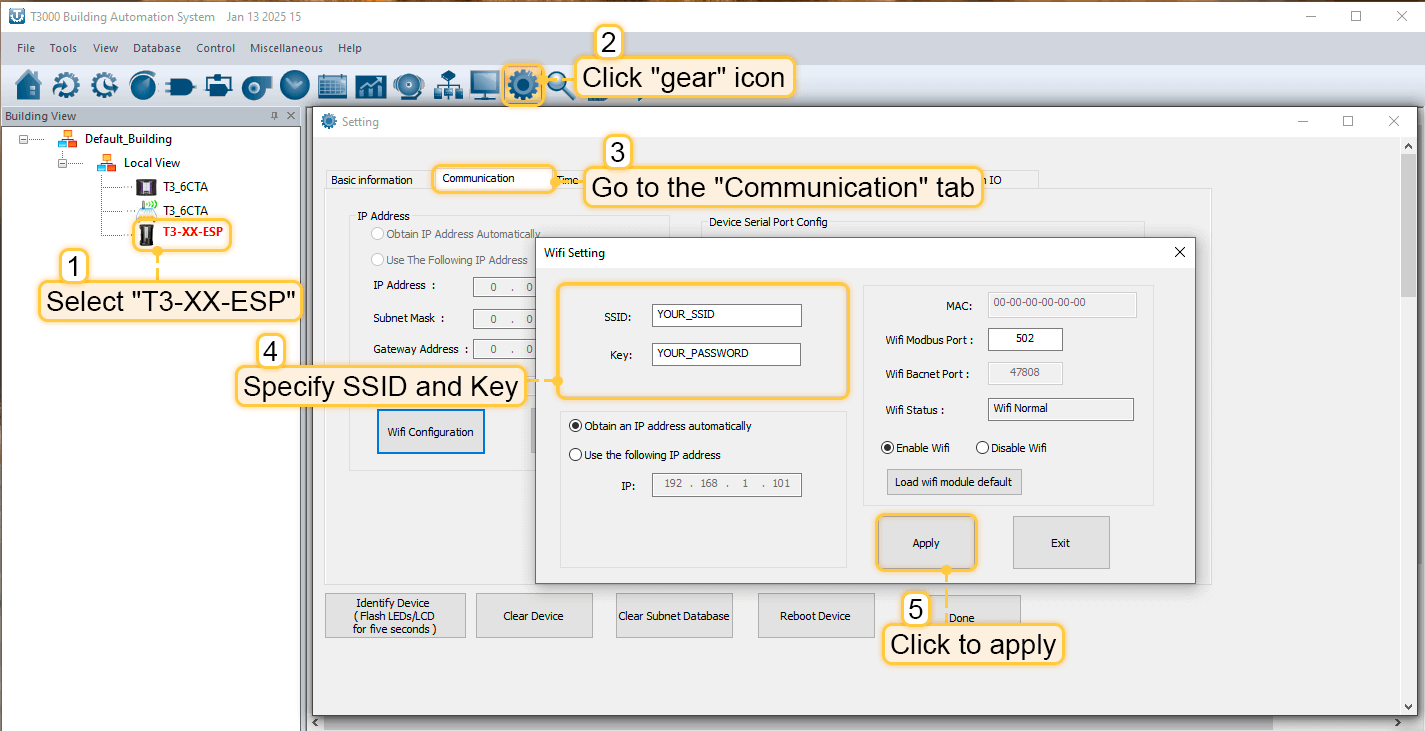The height and width of the screenshot is (731, 1425).
Task: Open the Miscellaneous menu
Action: coord(286,48)
